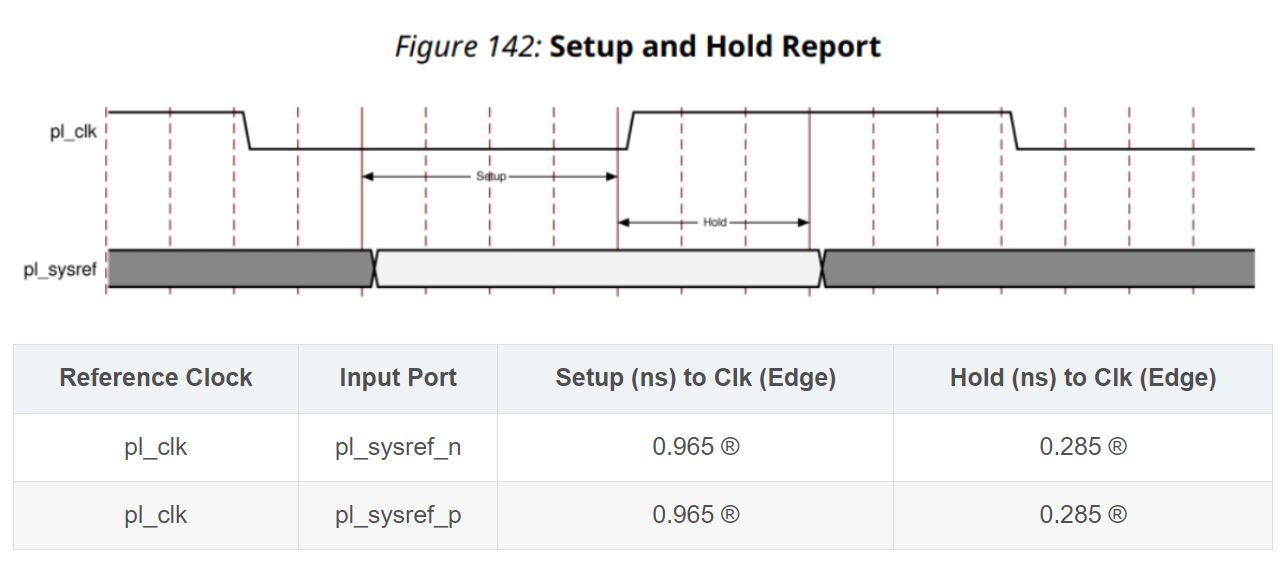Click the Hold (ns) to Clk (Edge) header
Viewport: 1284px width, 569px height.
tap(1083, 378)
